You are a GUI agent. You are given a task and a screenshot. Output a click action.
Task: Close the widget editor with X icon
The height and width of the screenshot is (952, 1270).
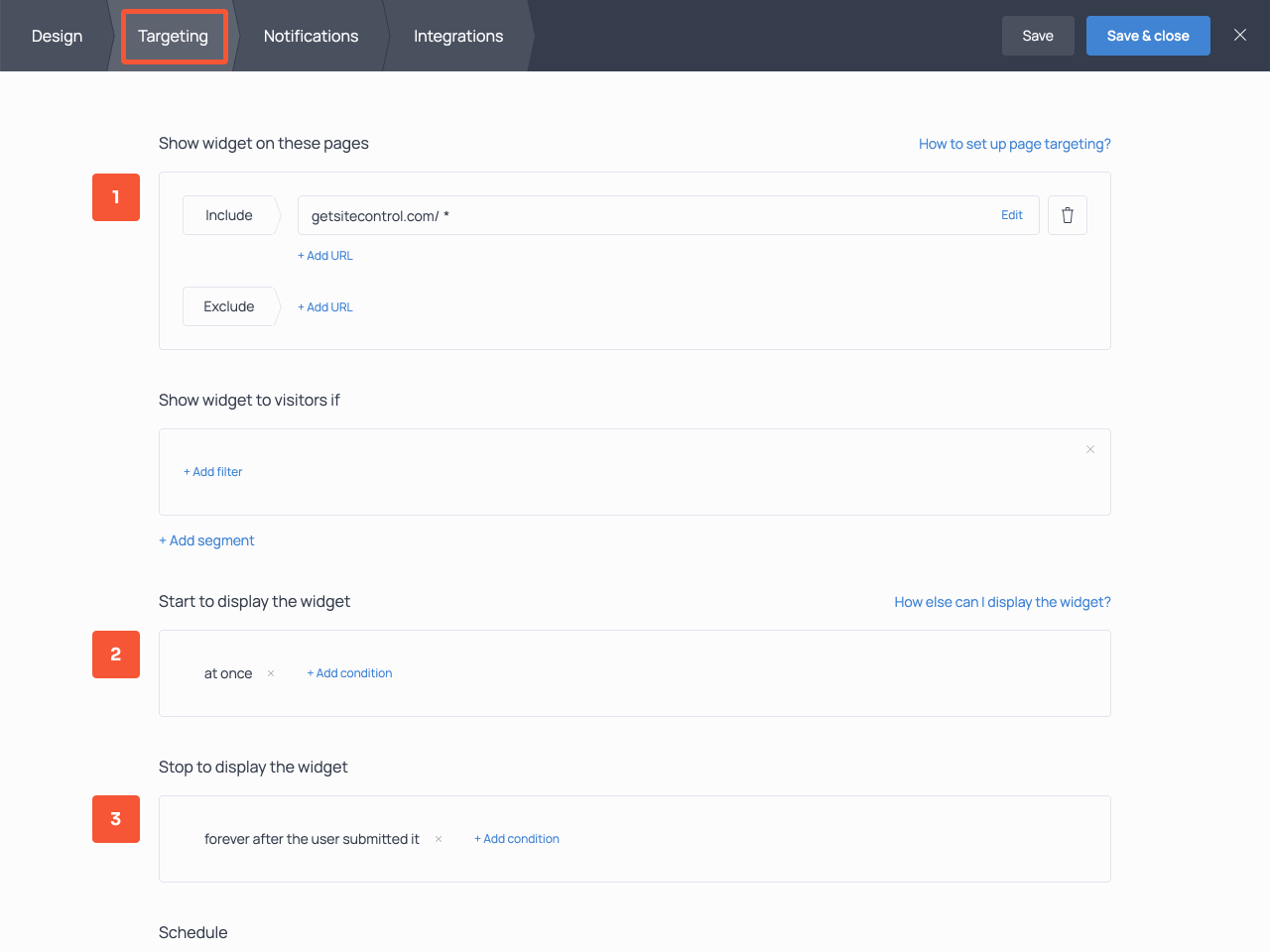[x=1239, y=35]
